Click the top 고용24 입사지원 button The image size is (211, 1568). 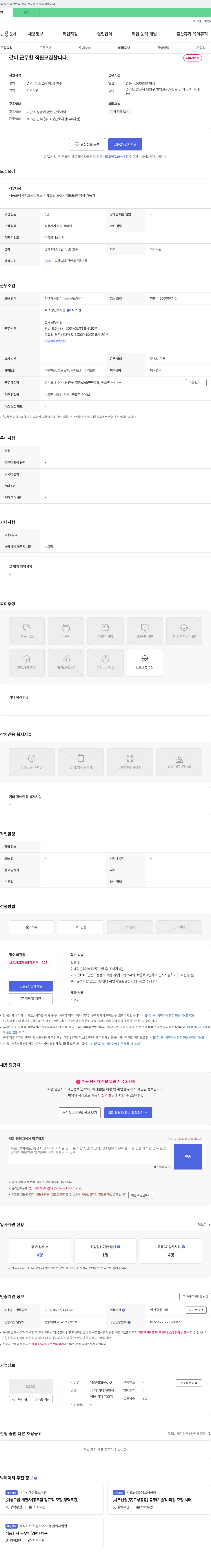tap(125, 144)
